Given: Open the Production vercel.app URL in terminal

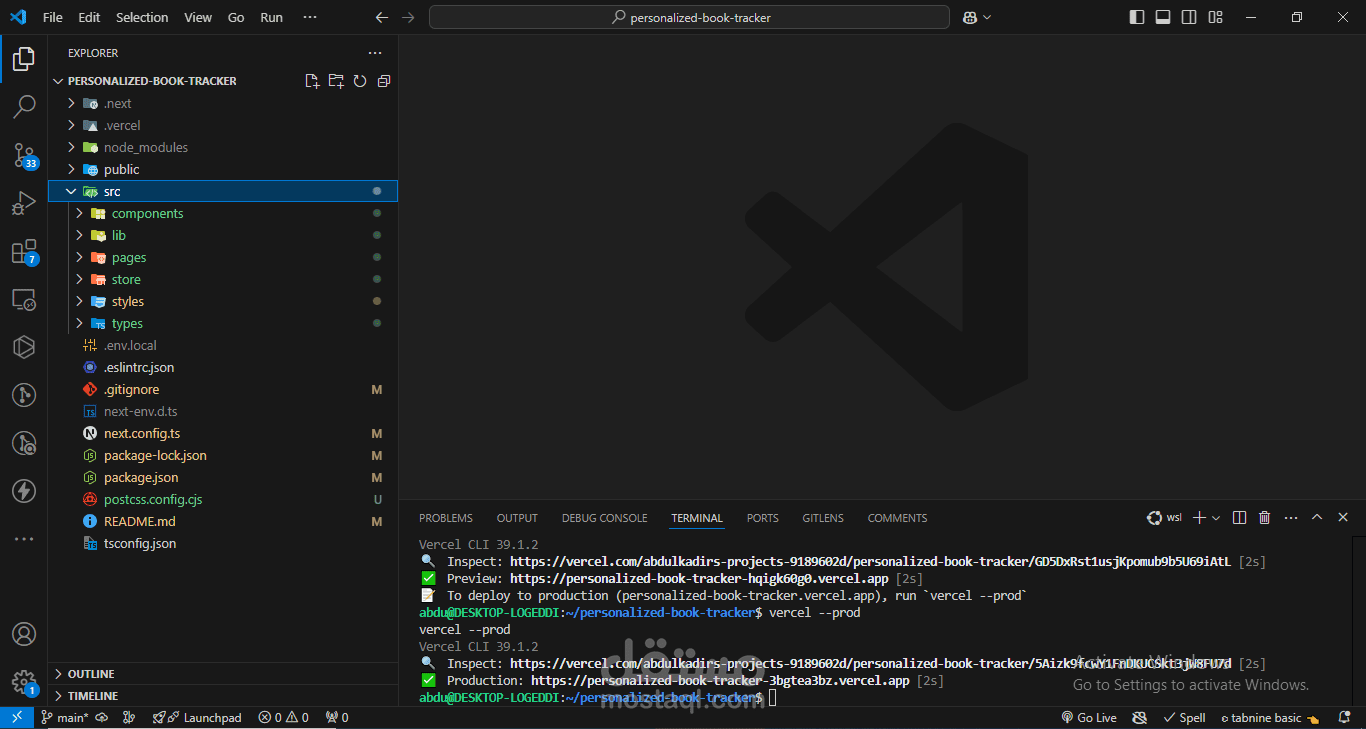Looking at the screenshot, I should (x=720, y=680).
